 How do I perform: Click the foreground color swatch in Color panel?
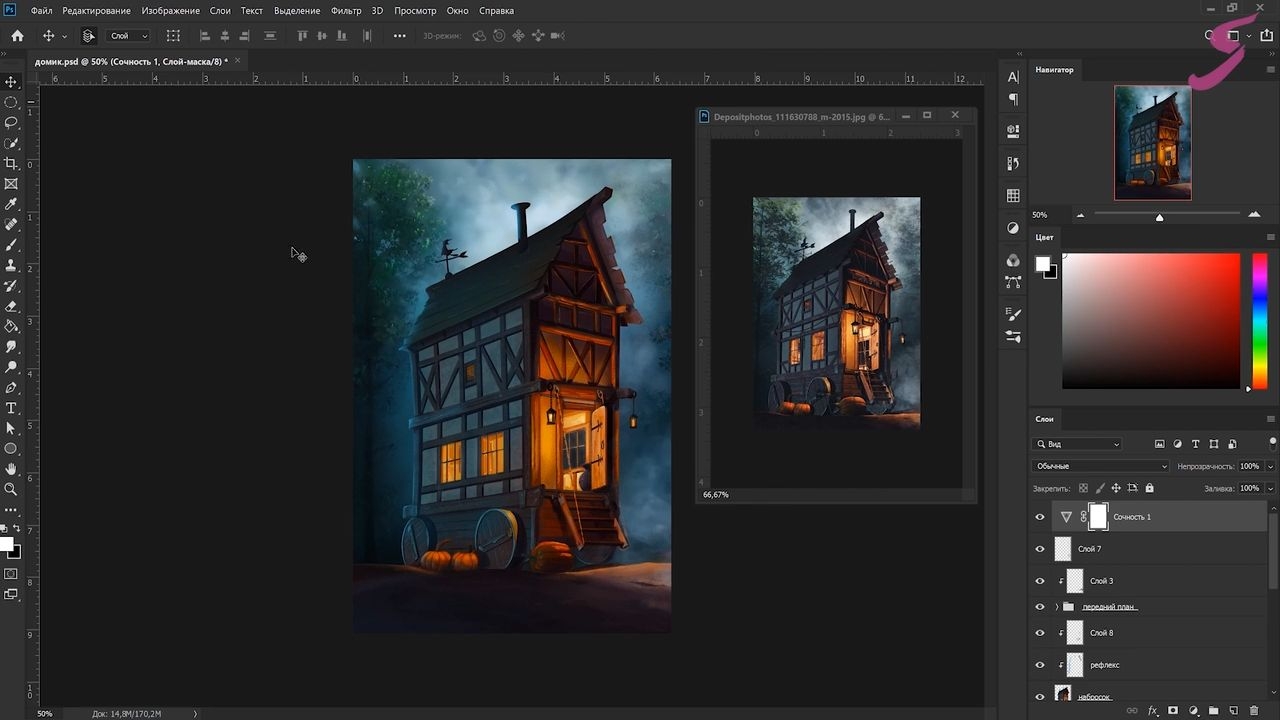tap(1042, 264)
